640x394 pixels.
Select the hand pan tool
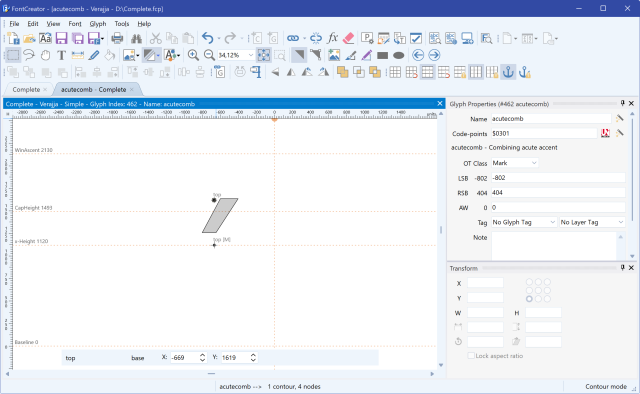(45, 55)
